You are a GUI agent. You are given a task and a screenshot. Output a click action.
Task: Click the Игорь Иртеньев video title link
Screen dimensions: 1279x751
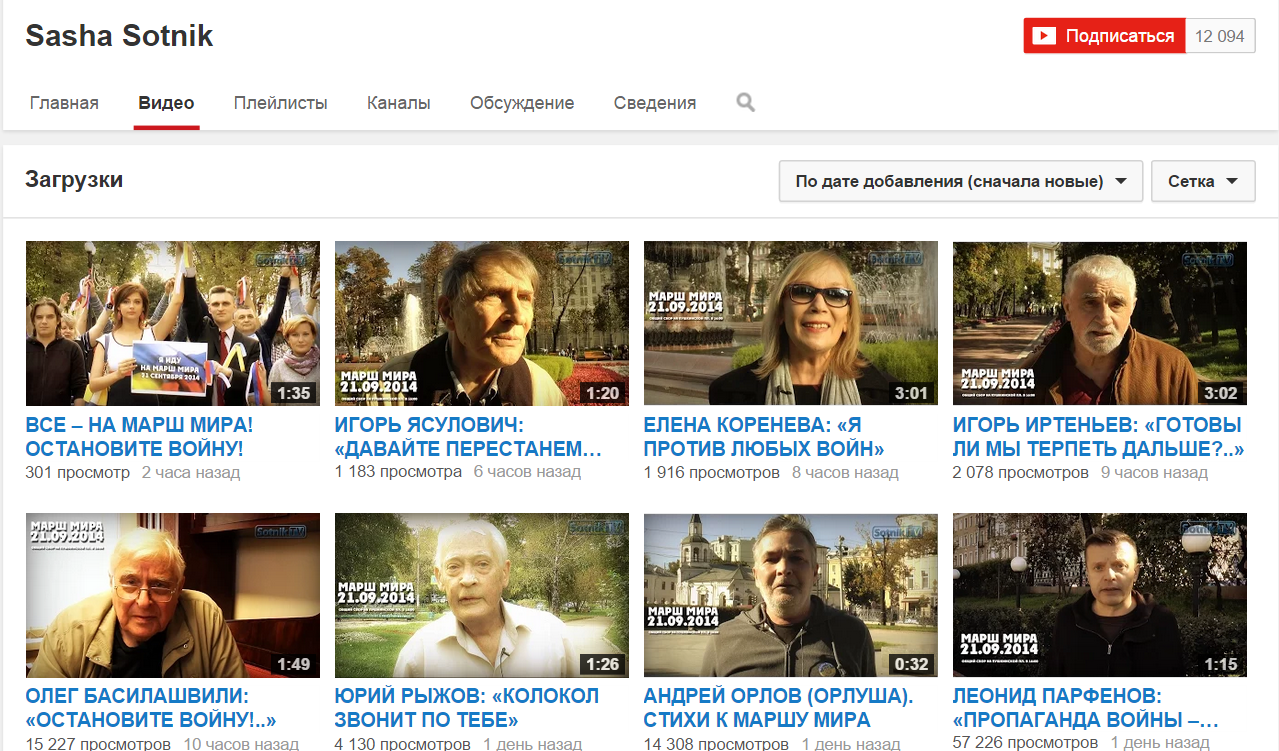[x=1097, y=437]
